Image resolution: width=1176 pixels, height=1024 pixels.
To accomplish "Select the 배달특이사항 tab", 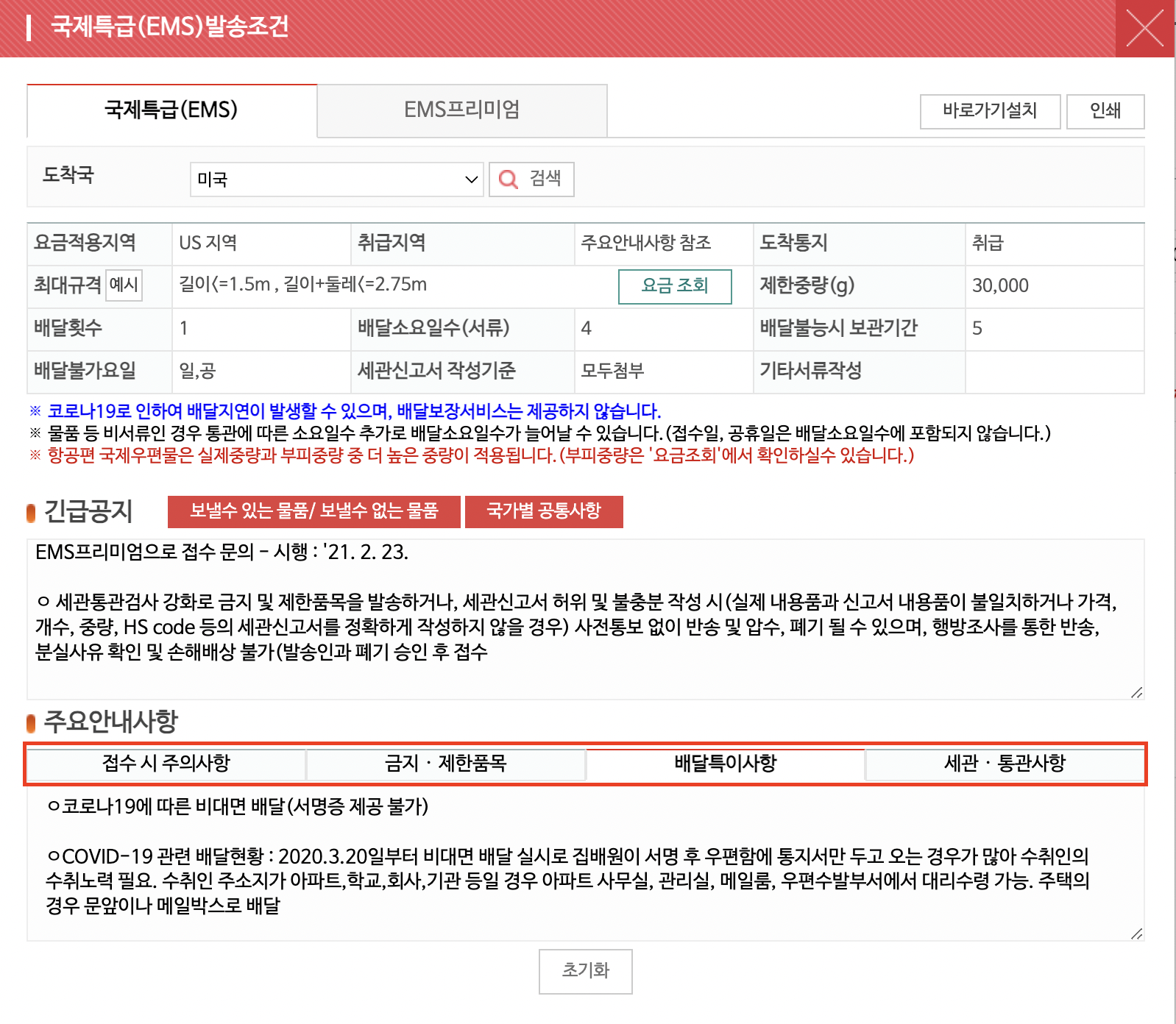I will (725, 764).
